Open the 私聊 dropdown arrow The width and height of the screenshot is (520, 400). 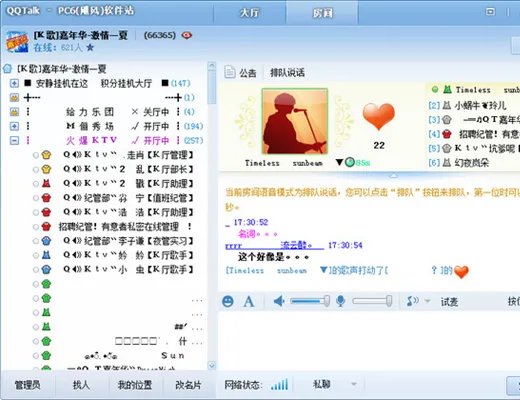(x=354, y=384)
